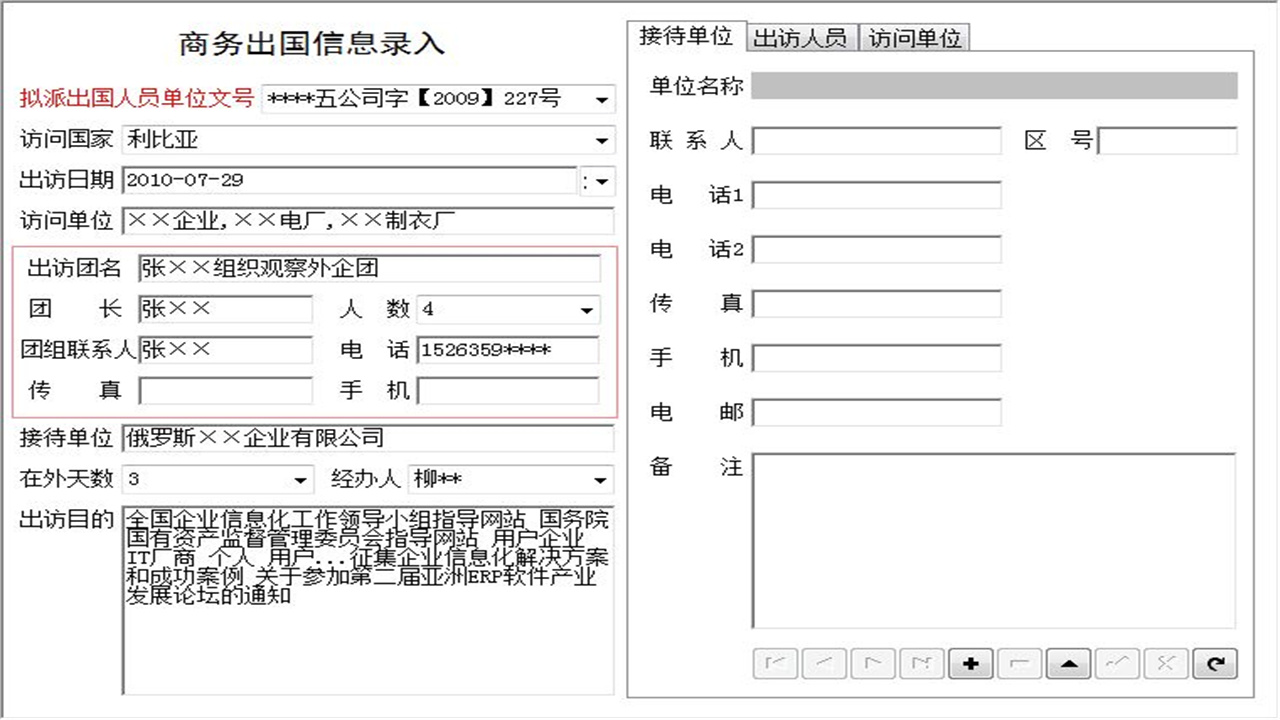Viewport: 1280px width, 720px height.
Task: Open the 拟派出国人员单位文号 dropdown
Action: click(x=603, y=99)
